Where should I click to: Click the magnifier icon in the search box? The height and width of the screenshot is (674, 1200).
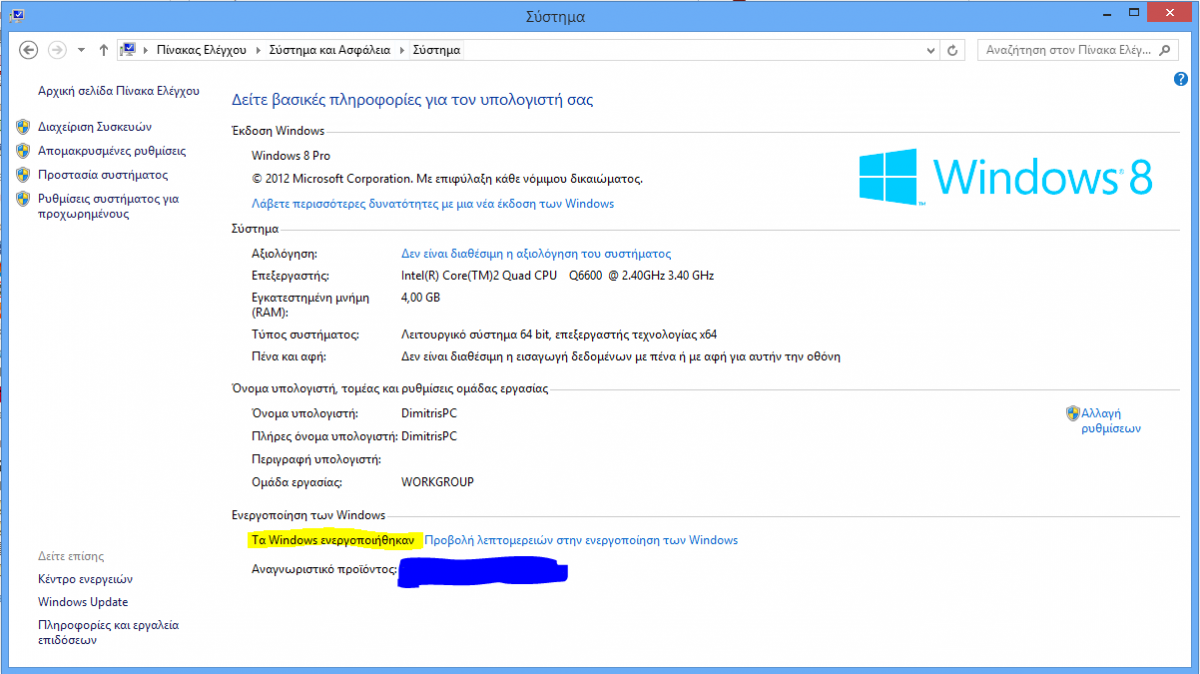click(1164, 50)
